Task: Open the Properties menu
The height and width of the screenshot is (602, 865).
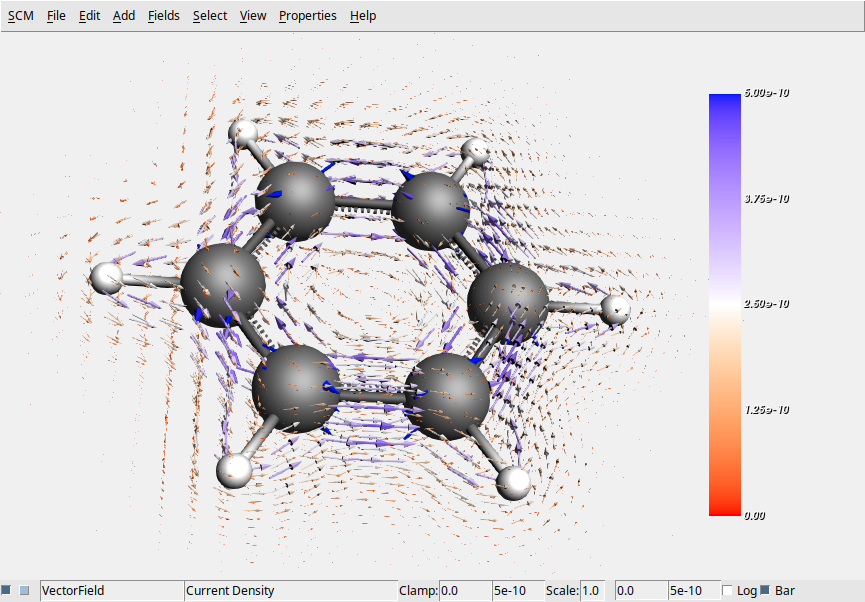Action: 307,15
